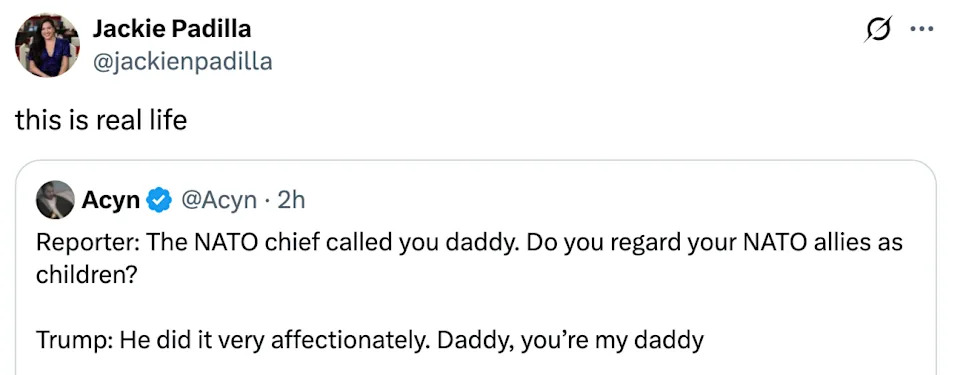Click the 2h timestamp
This screenshot has width=960, height=375.
tap(291, 200)
